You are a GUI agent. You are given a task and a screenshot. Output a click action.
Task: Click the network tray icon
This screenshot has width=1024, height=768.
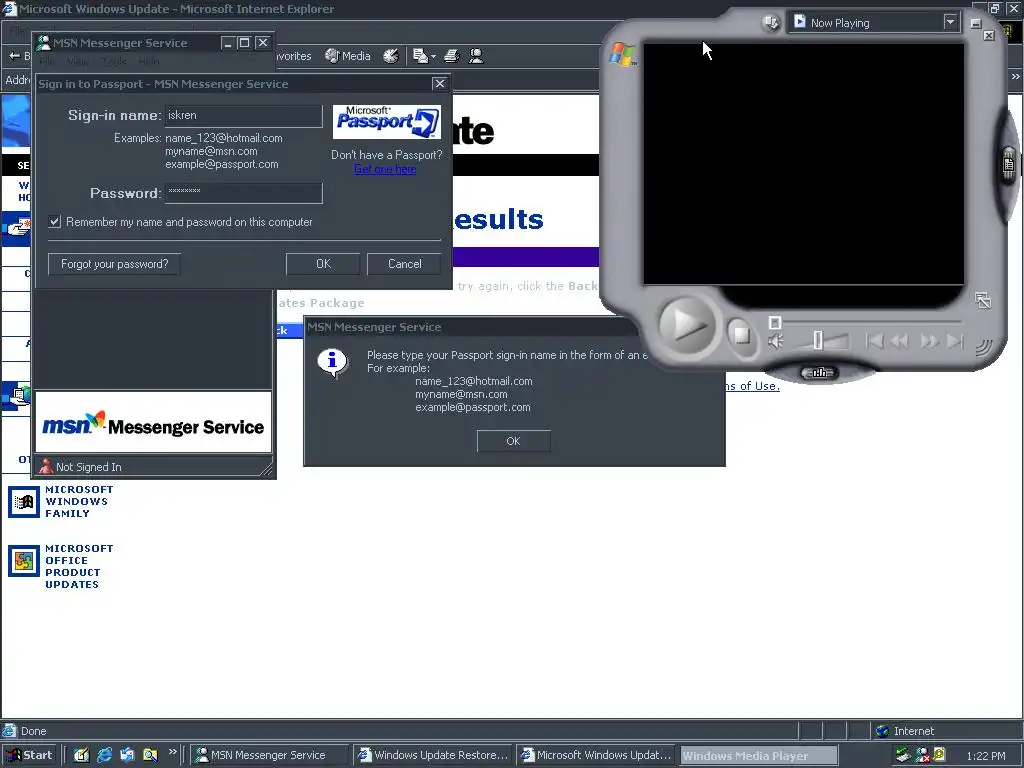point(903,756)
